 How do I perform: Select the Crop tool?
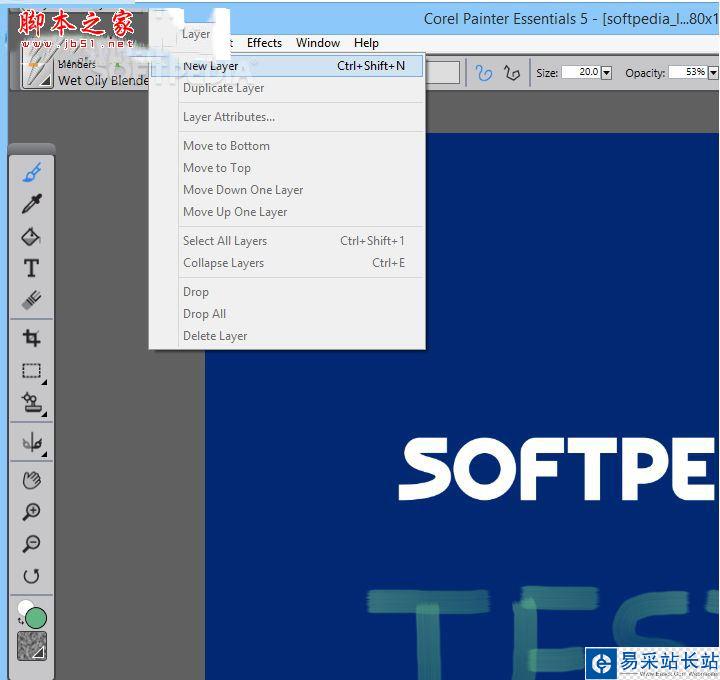[x=32, y=338]
